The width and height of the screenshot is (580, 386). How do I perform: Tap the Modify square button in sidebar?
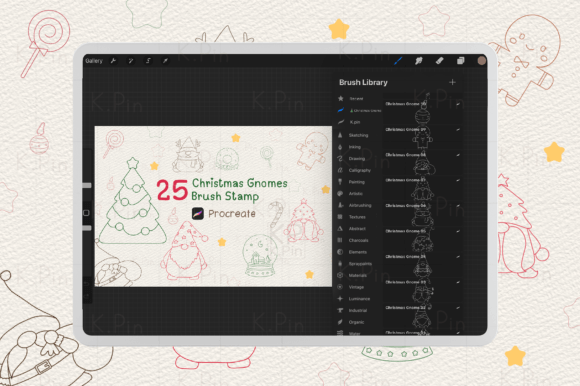click(x=86, y=213)
